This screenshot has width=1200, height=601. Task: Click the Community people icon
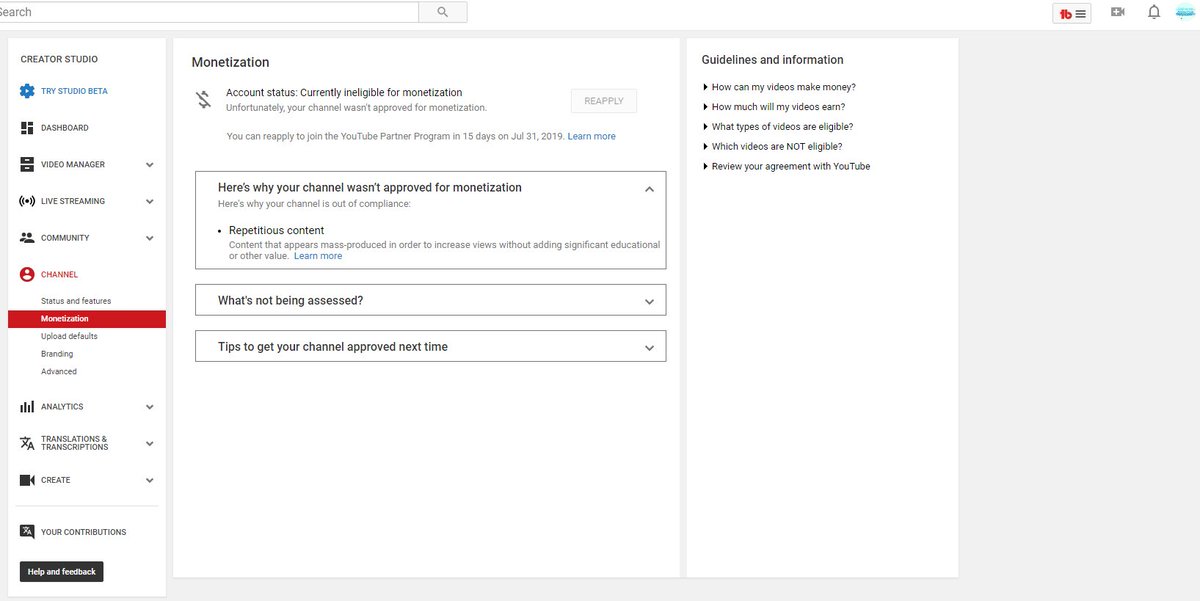(x=27, y=238)
